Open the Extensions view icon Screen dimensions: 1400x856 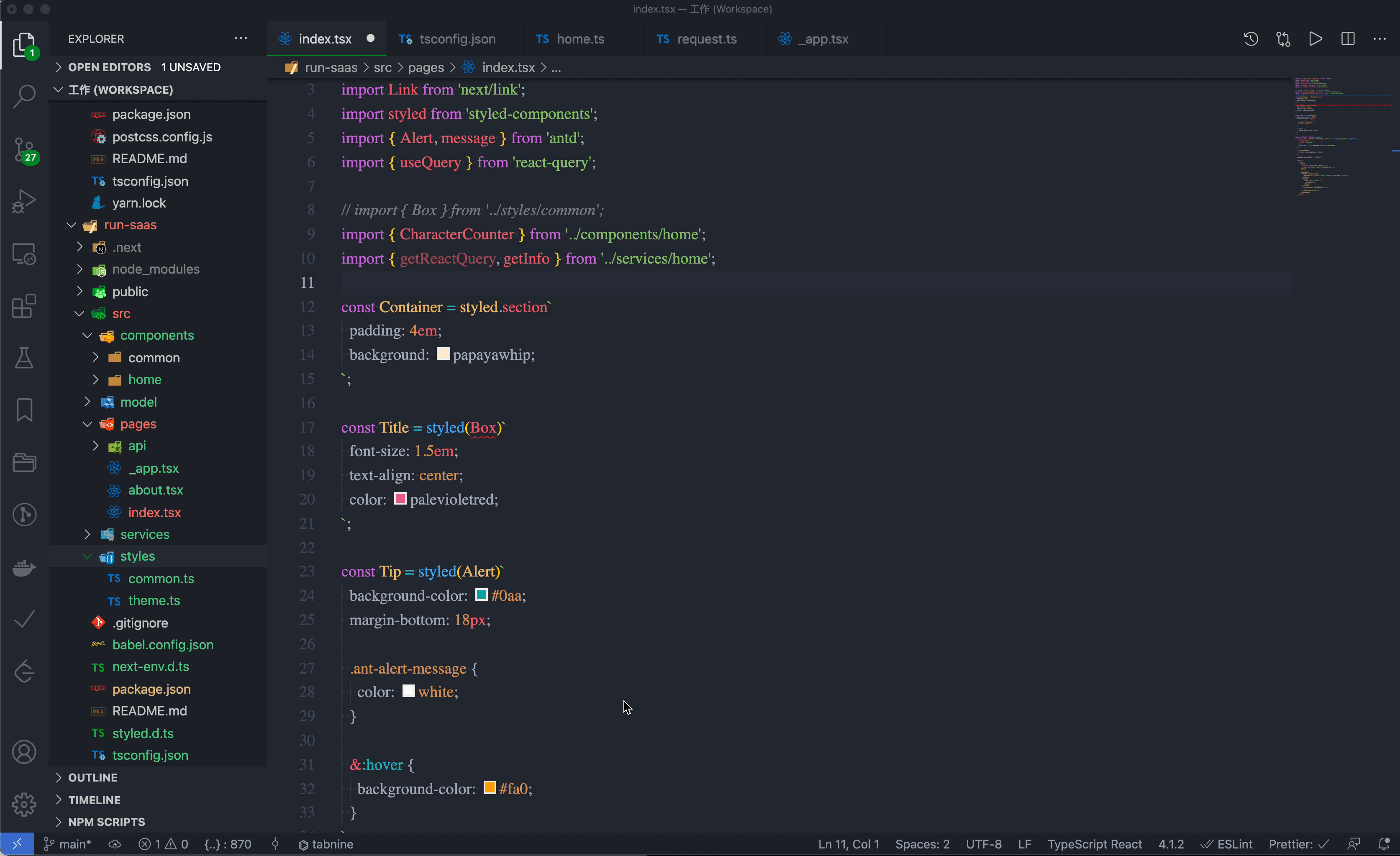[24, 306]
